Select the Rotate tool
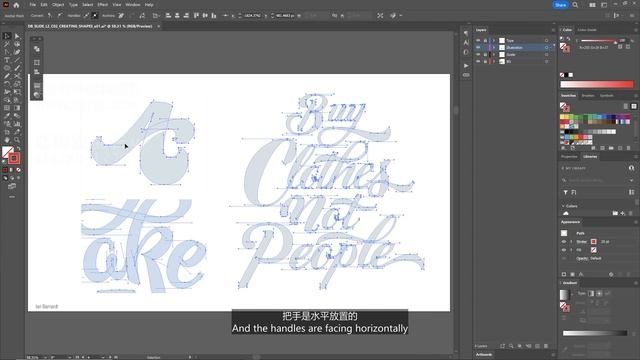Image resolution: width=640 pixels, height=360 pixels. click(x=7, y=84)
